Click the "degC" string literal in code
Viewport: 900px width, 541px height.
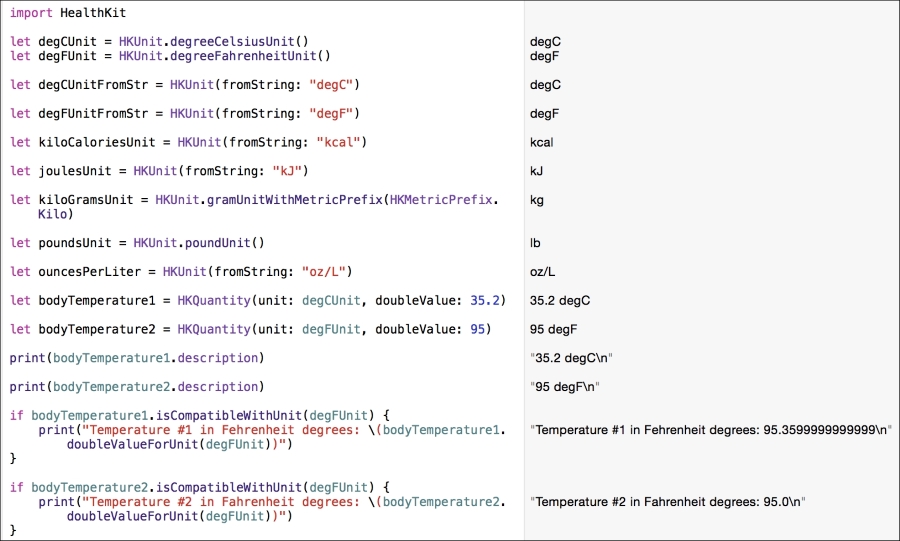[335, 85]
